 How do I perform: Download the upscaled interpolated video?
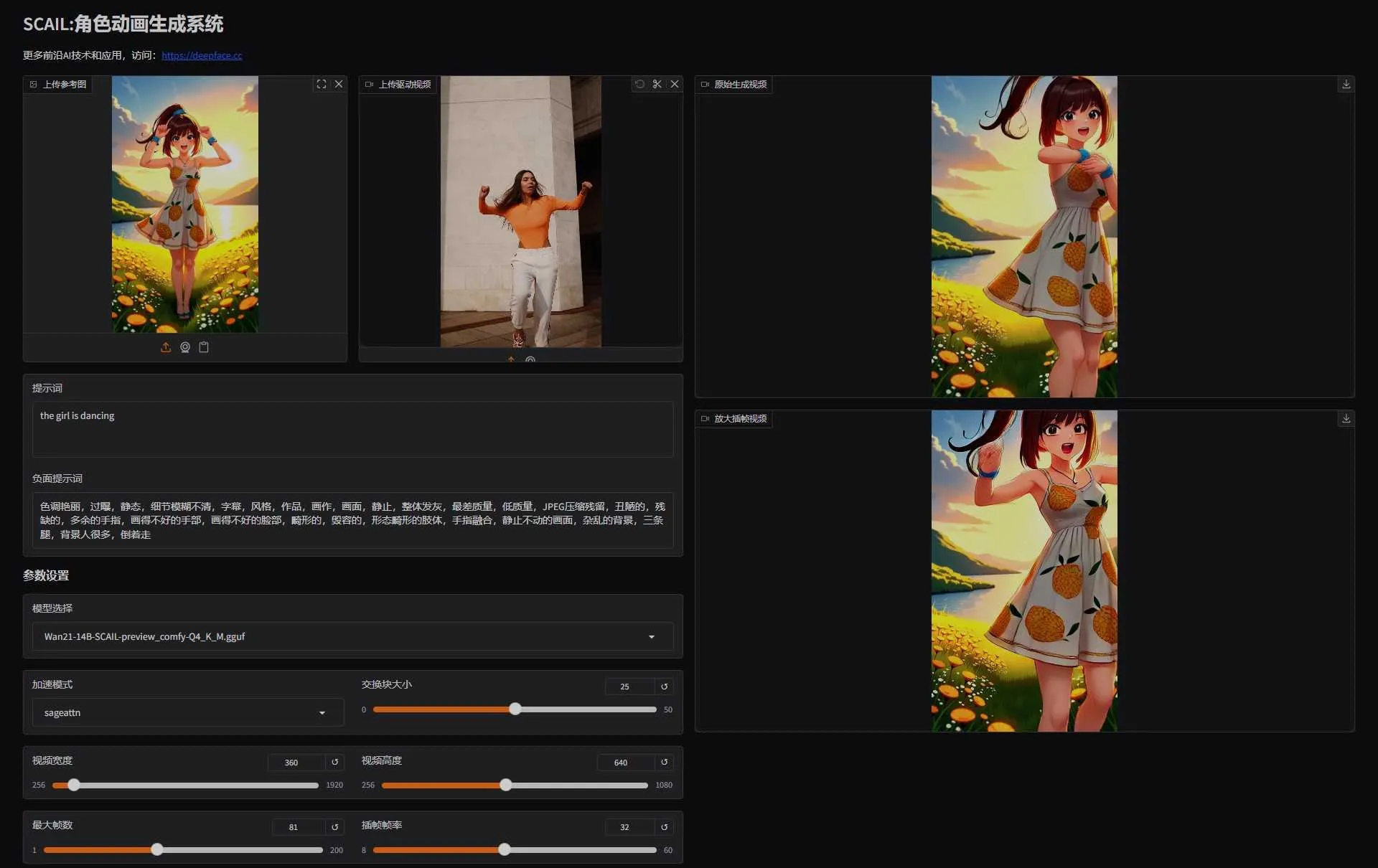click(x=1346, y=418)
